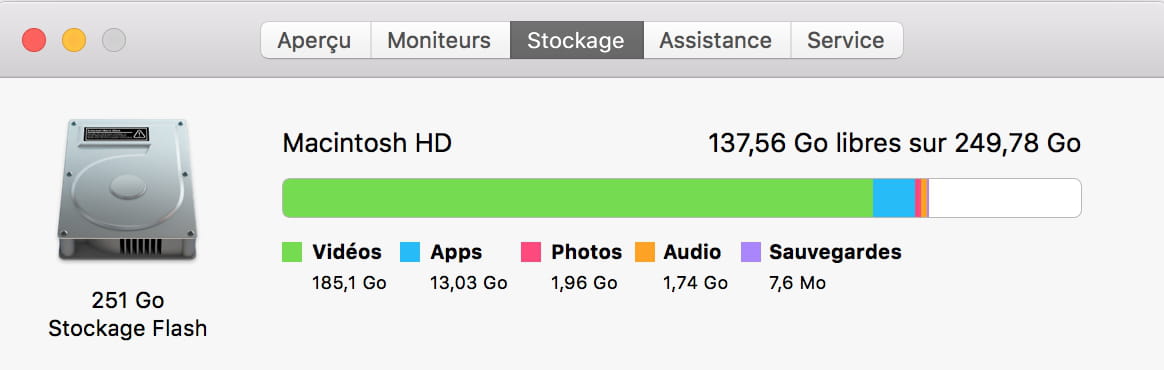Click the orange Audio legend swatch
This screenshot has width=1164, height=370.
point(644,253)
